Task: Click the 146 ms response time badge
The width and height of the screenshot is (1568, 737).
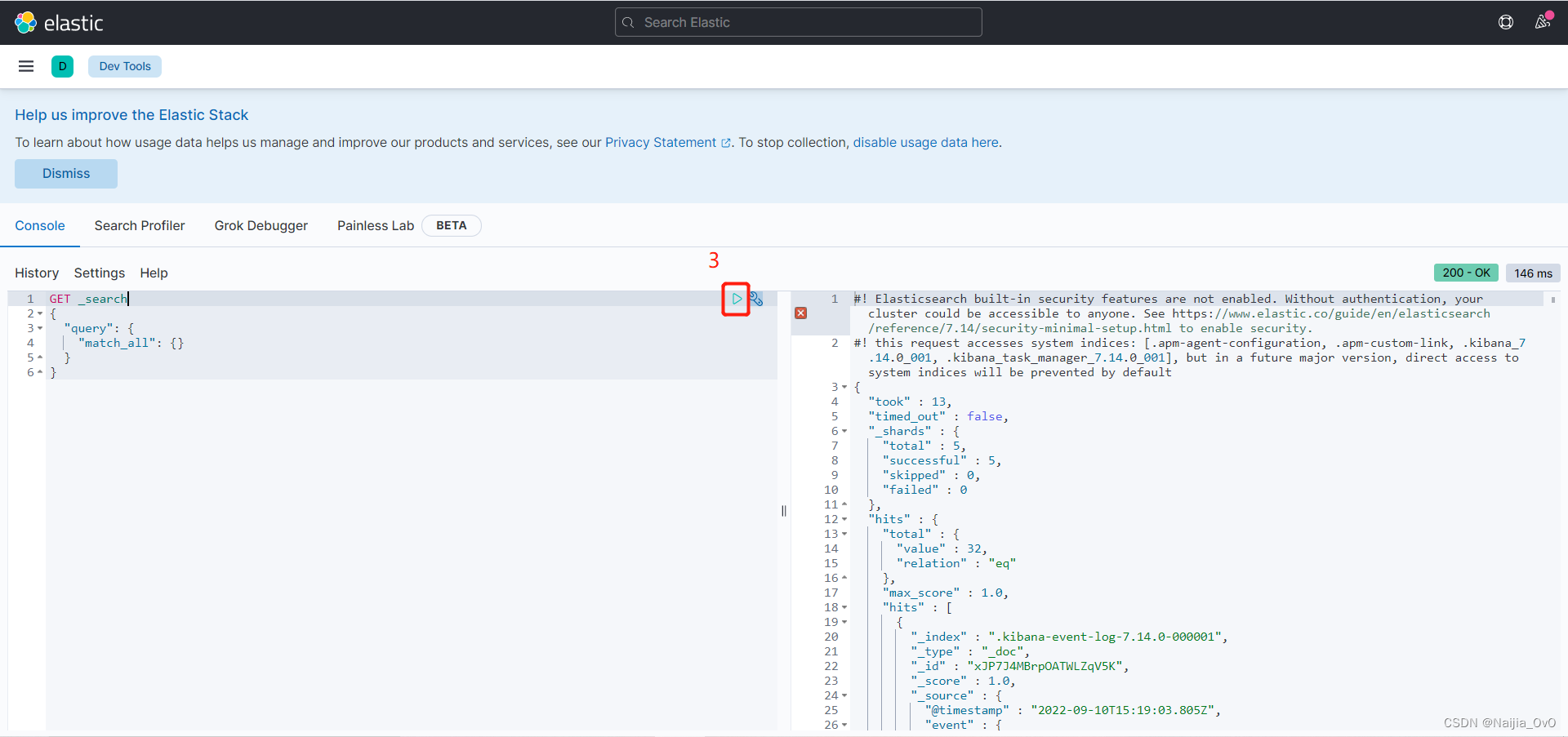Action: click(x=1533, y=273)
